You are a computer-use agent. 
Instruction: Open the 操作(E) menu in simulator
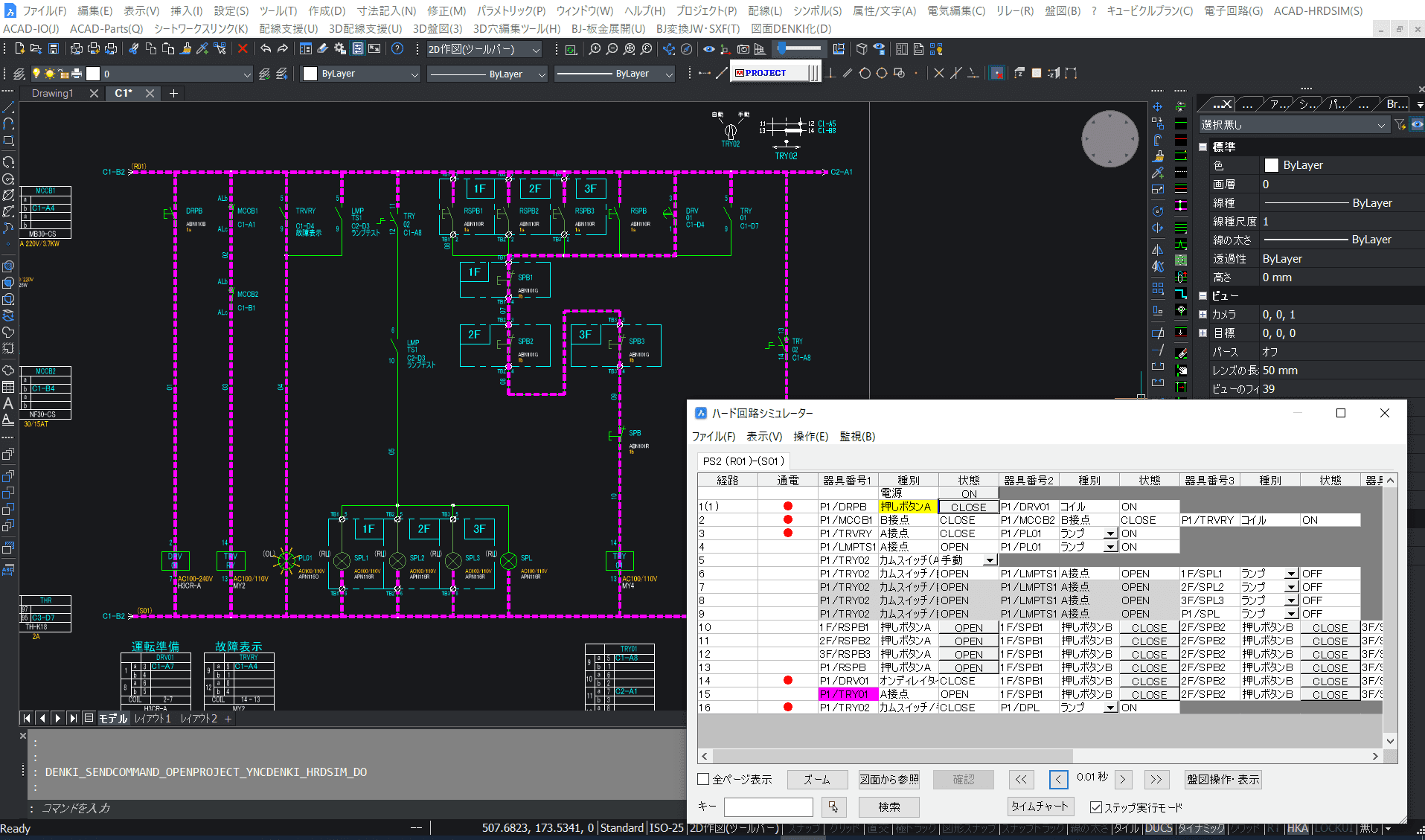tap(810, 437)
